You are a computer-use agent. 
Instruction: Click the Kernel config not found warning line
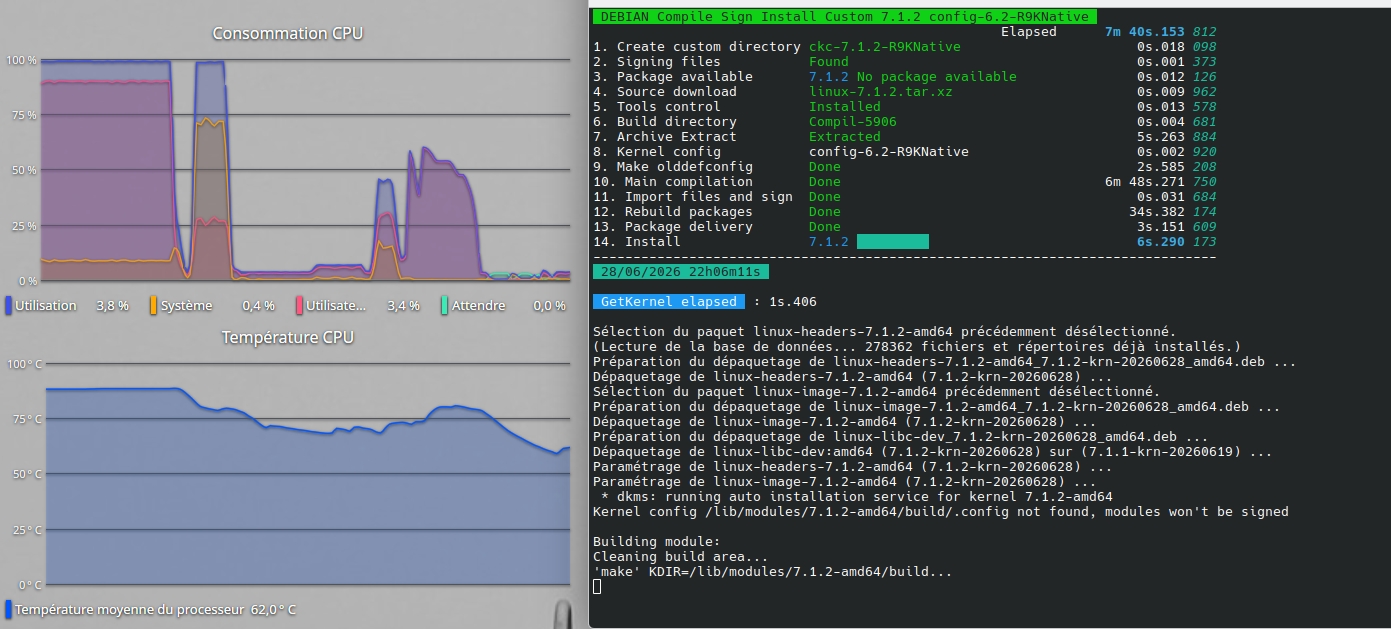pyautogui.click(x=940, y=511)
